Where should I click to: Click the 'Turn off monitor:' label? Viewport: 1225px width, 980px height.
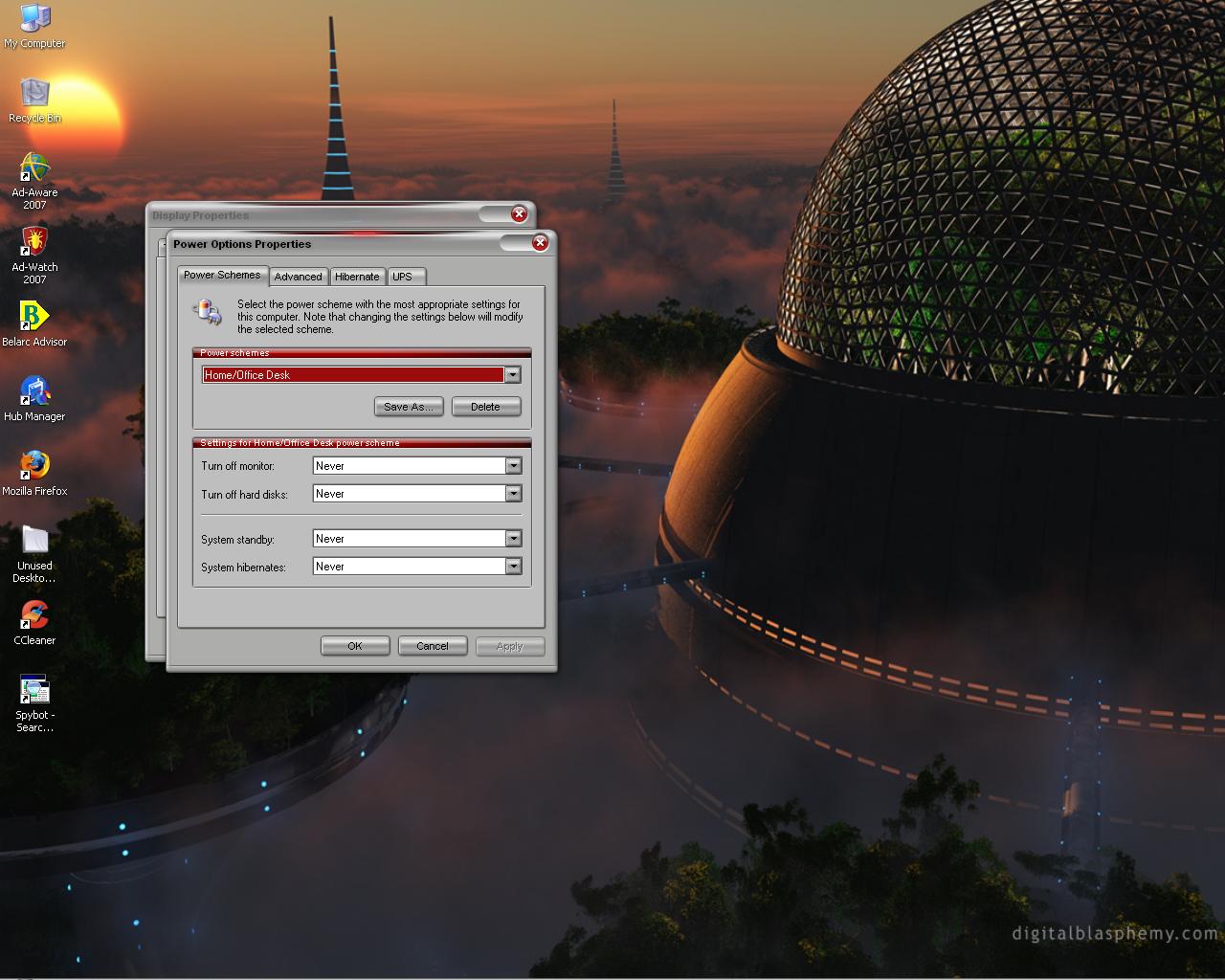tap(237, 466)
